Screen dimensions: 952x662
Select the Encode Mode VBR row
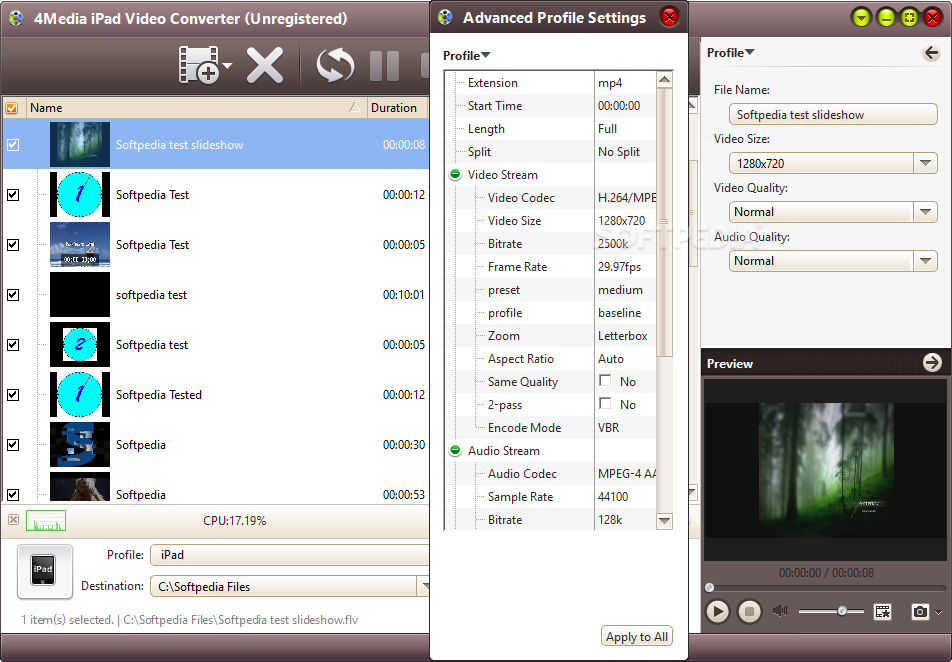(x=550, y=428)
